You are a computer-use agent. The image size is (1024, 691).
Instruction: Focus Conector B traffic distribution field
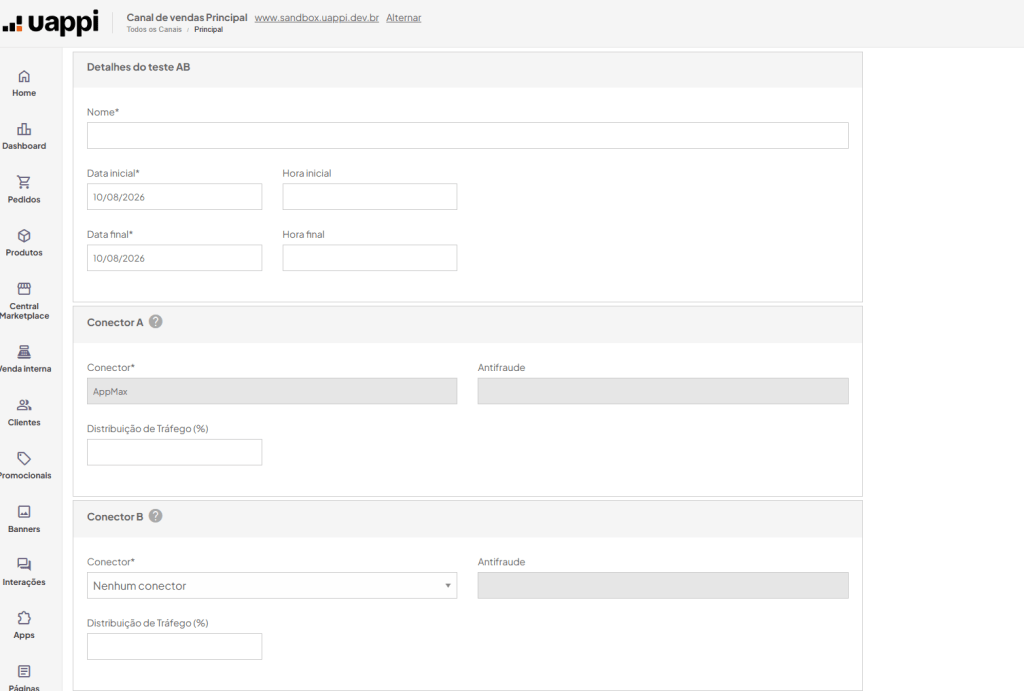pos(174,647)
